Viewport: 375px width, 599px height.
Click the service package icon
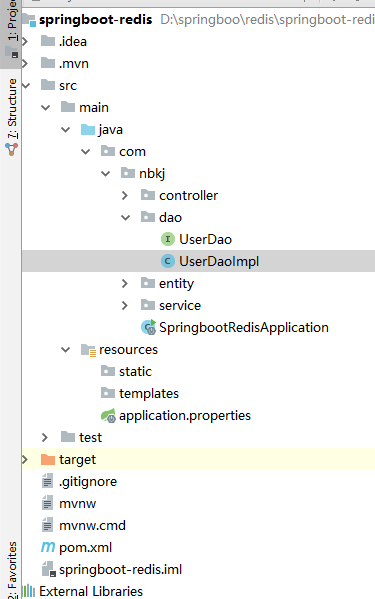point(148,305)
